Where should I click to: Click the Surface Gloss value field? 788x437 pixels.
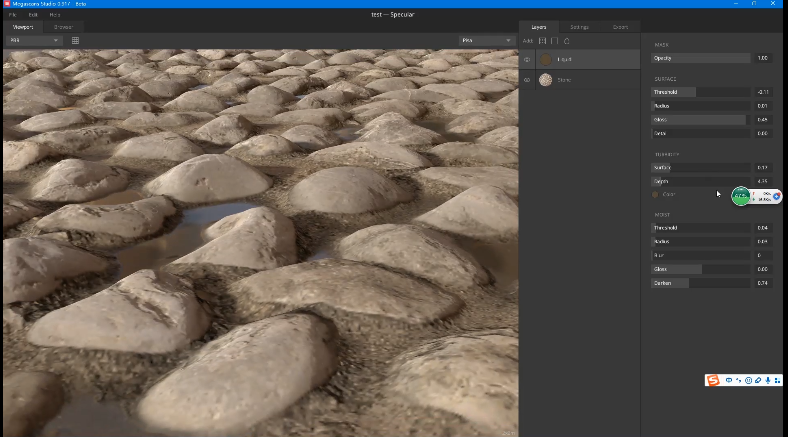[762, 120]
